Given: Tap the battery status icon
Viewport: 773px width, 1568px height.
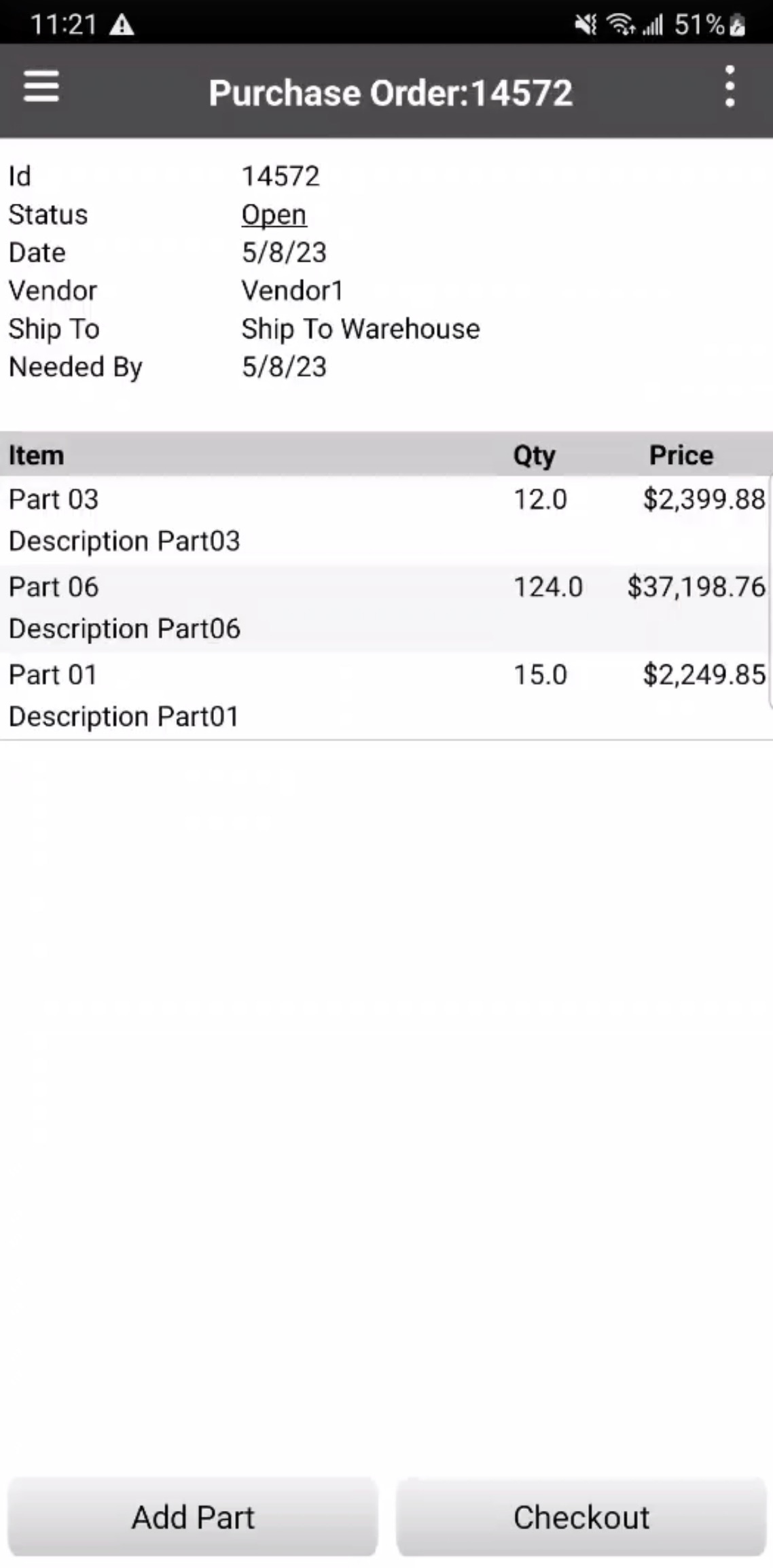Looking at the screenshot, I should coord(737,26).
